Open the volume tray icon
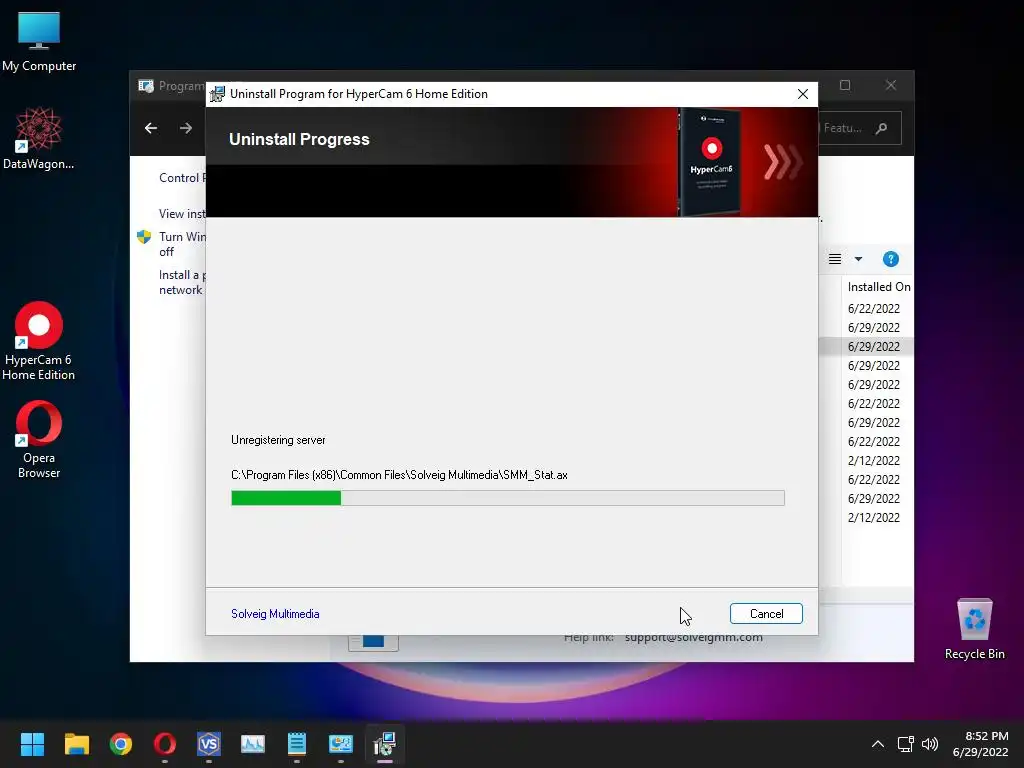The image size is (1024, 768). [x=930, y=744]
